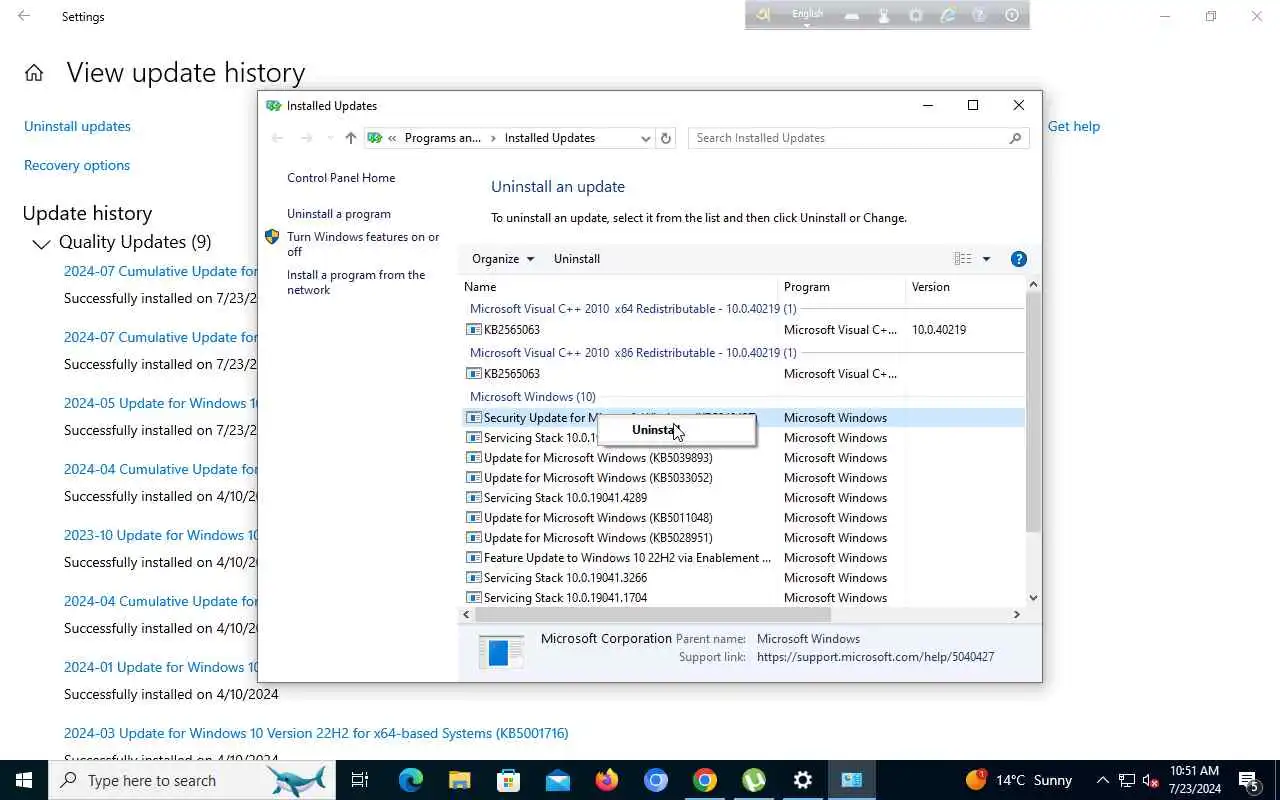1280x800 pixels.
Task: Click the muted volume icon in the tray
Action: click(1151, 780)
